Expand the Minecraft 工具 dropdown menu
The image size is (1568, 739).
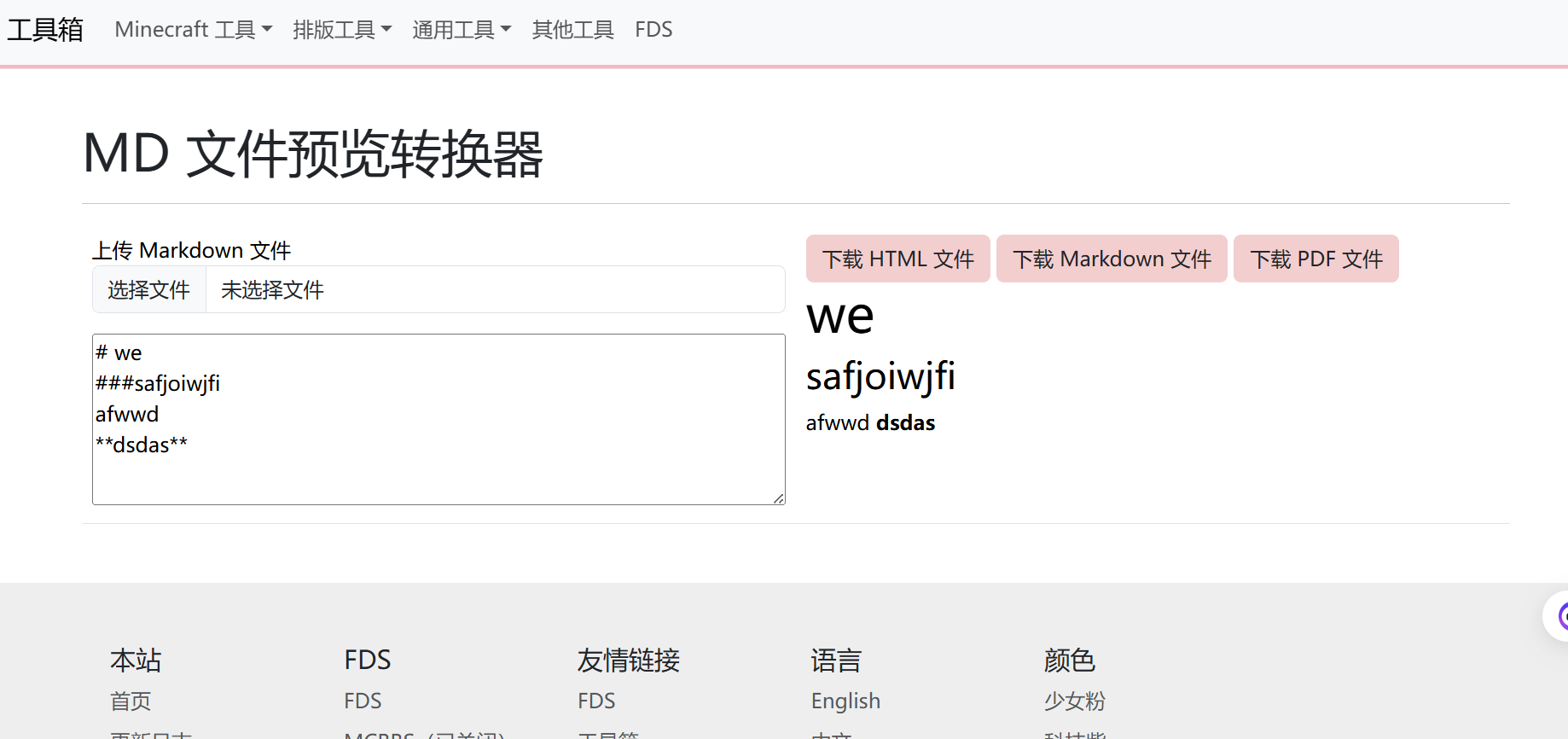coord(194,30)
